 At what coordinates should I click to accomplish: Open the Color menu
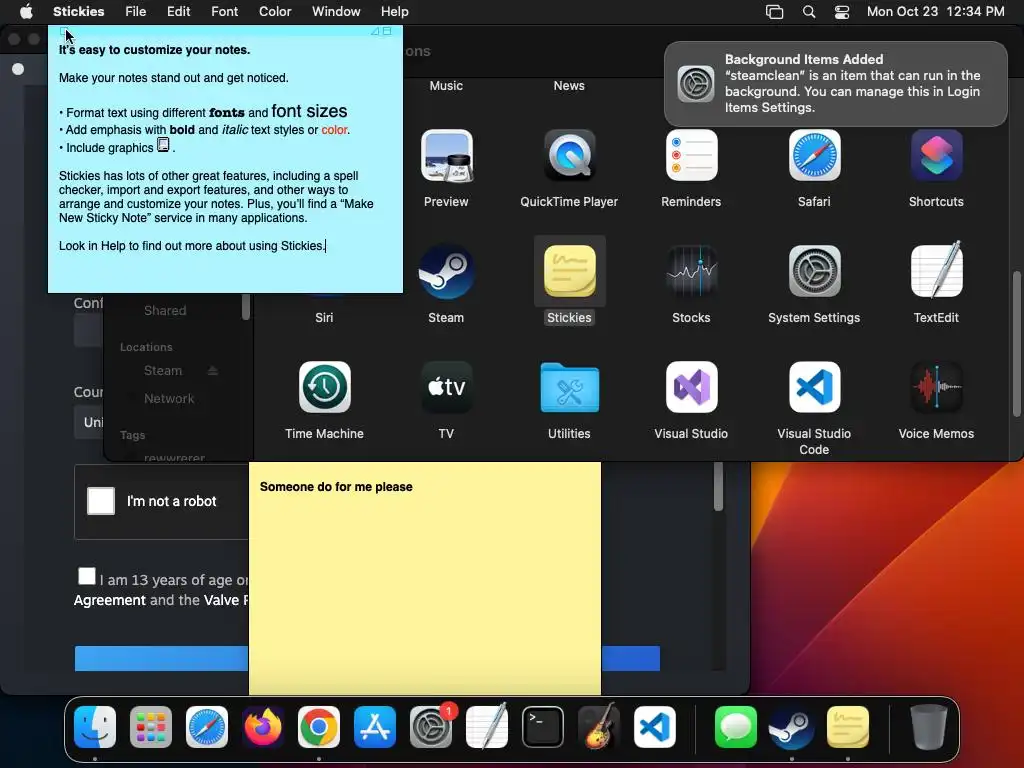275,12
